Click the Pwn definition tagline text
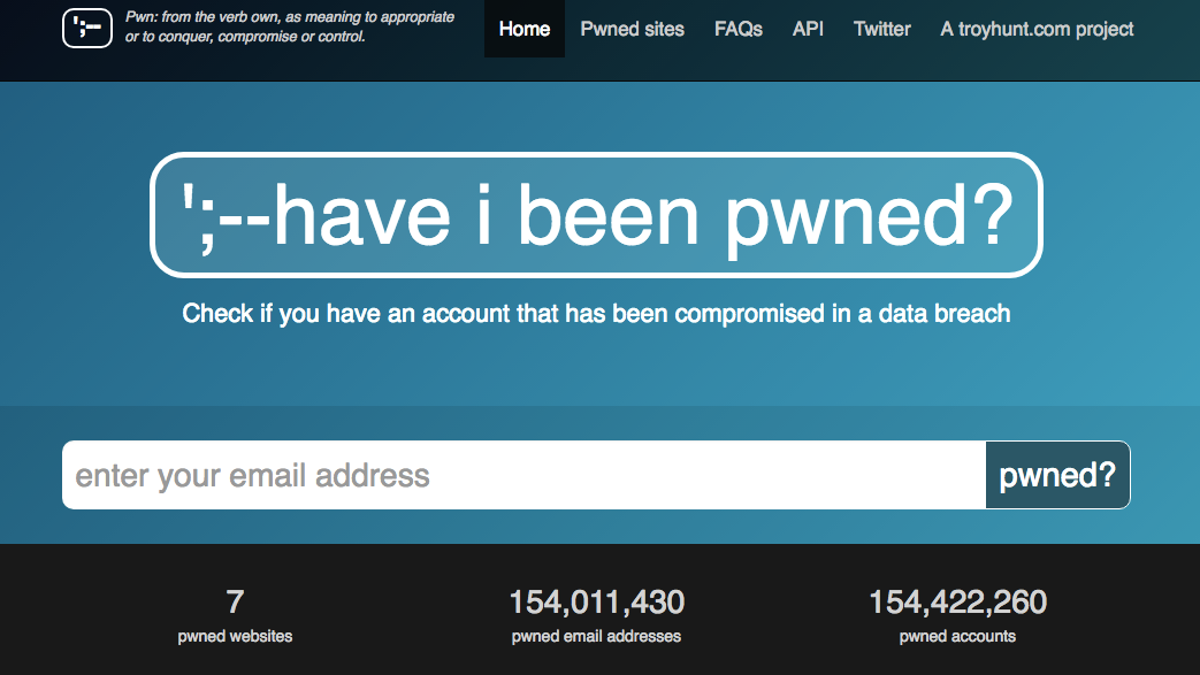The width and height of the screenshot is (1200, 675). 290,27
